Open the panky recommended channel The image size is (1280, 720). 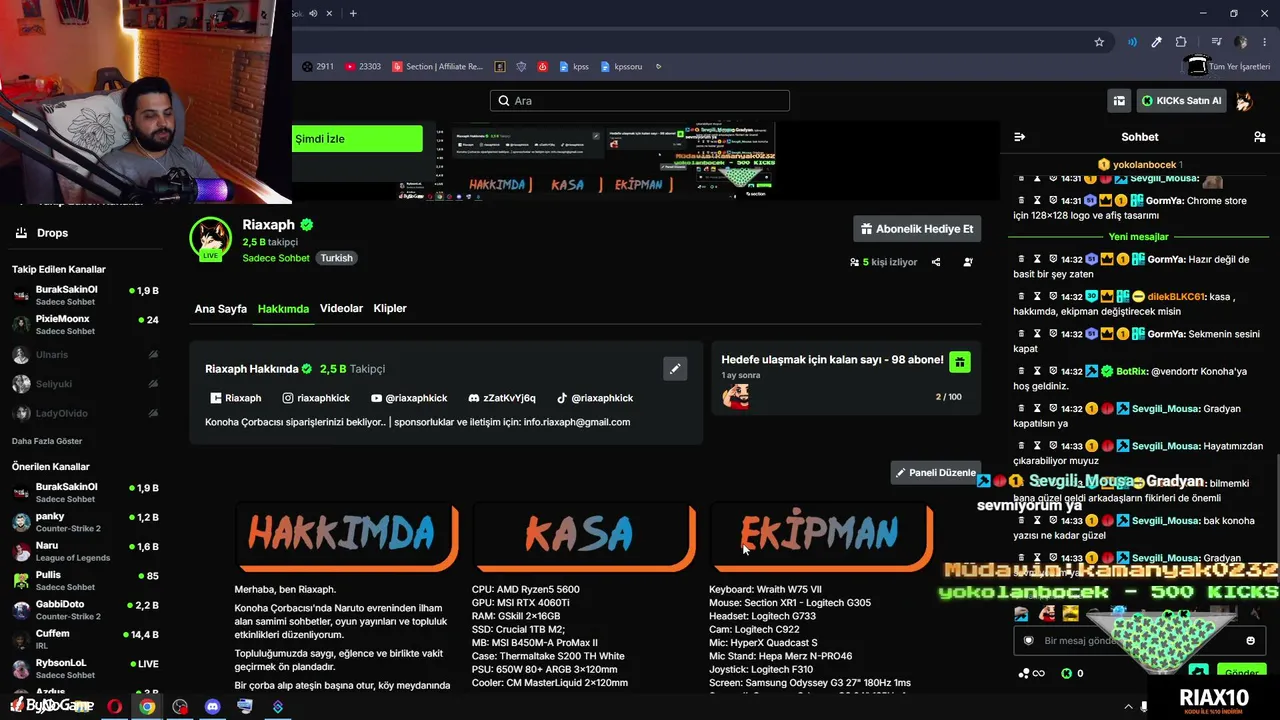click(86, 522)
